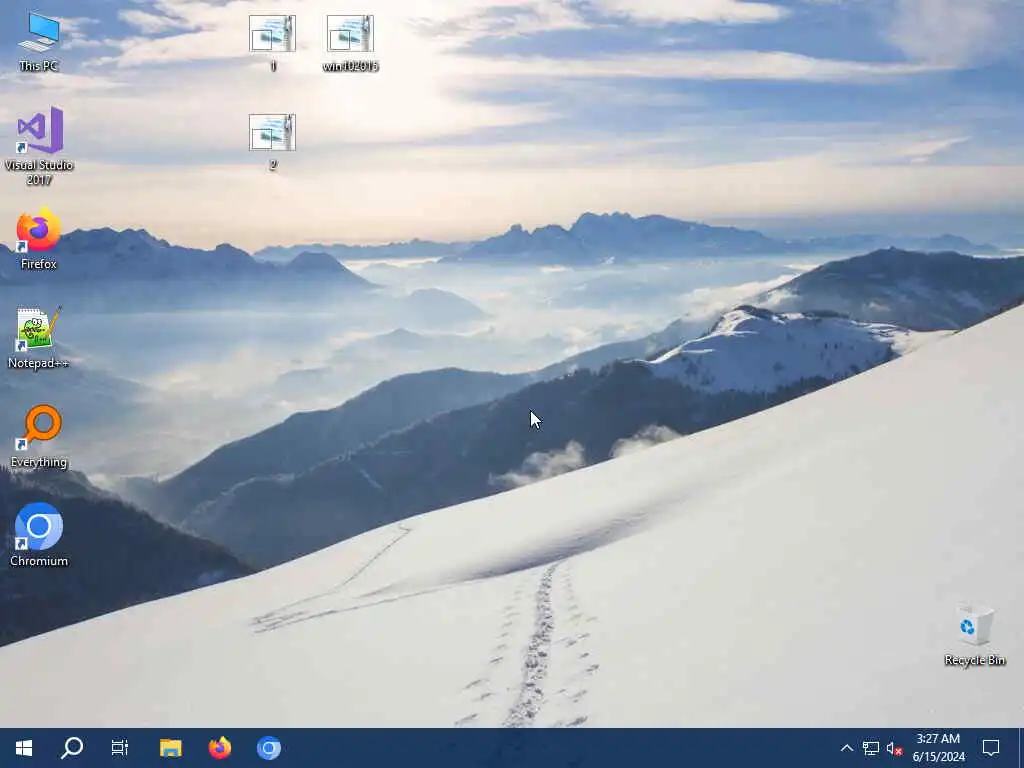Show hidden system tray icons
The width and height of the screenshot is (1024, 768).
pyautogui.click(x=846, y=748)
